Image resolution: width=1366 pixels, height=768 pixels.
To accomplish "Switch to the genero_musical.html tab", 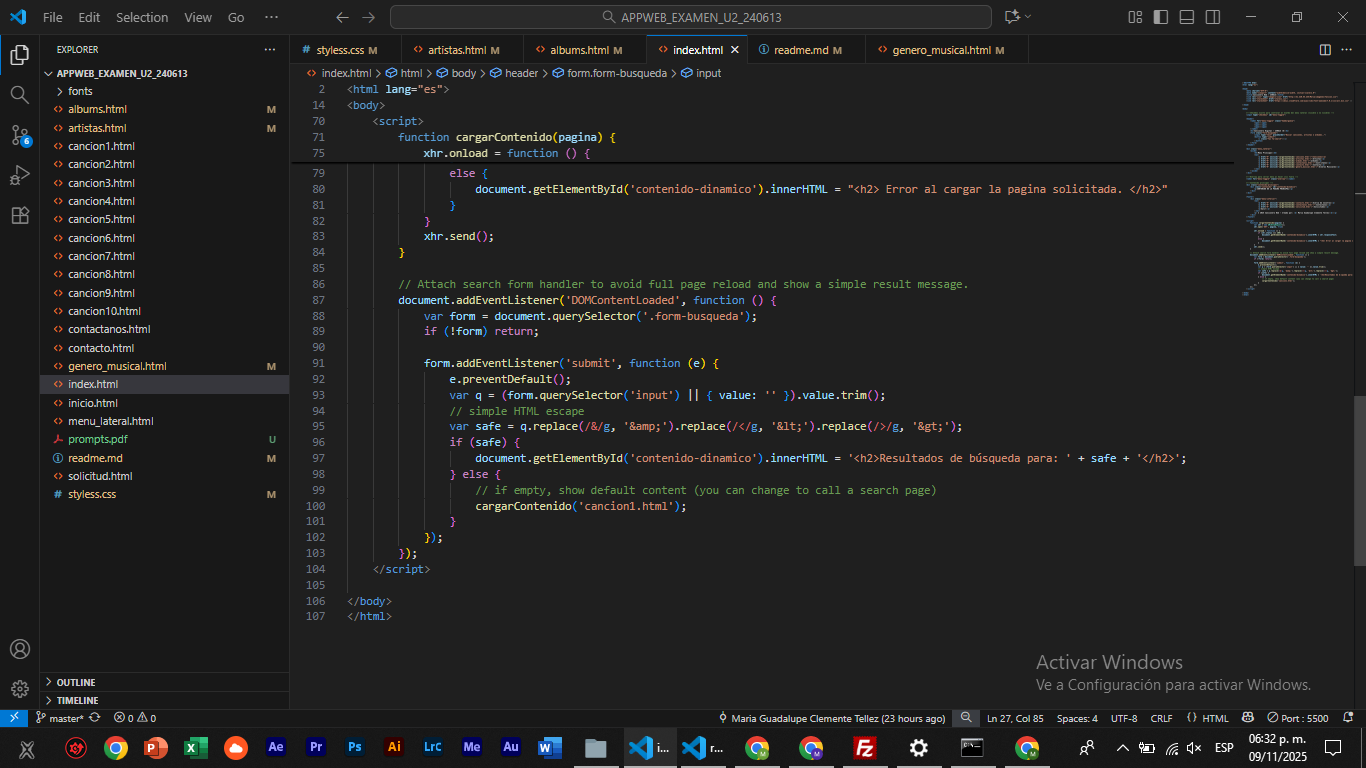I will coord(941,50).
